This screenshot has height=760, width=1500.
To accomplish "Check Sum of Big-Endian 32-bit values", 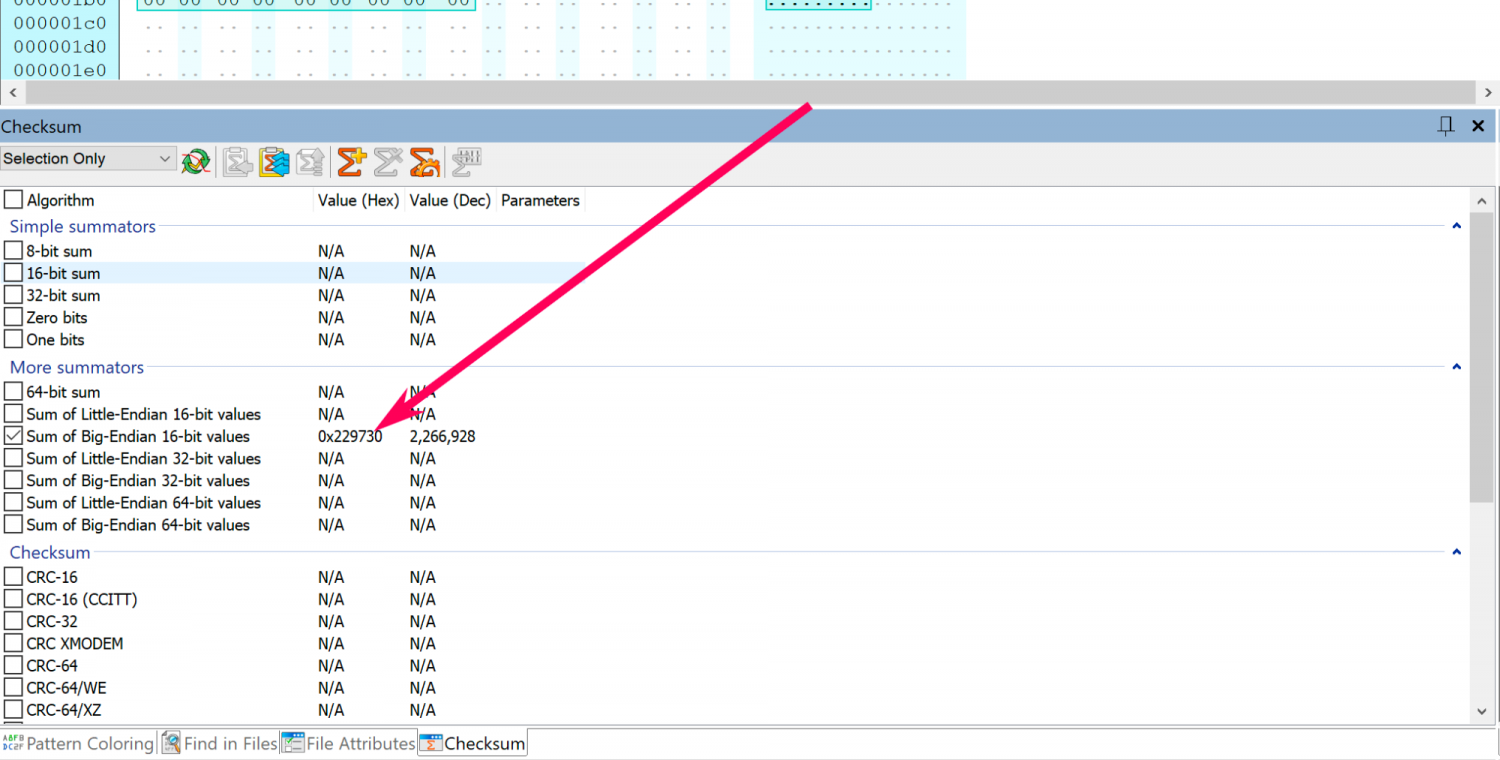I will (13, 480).
